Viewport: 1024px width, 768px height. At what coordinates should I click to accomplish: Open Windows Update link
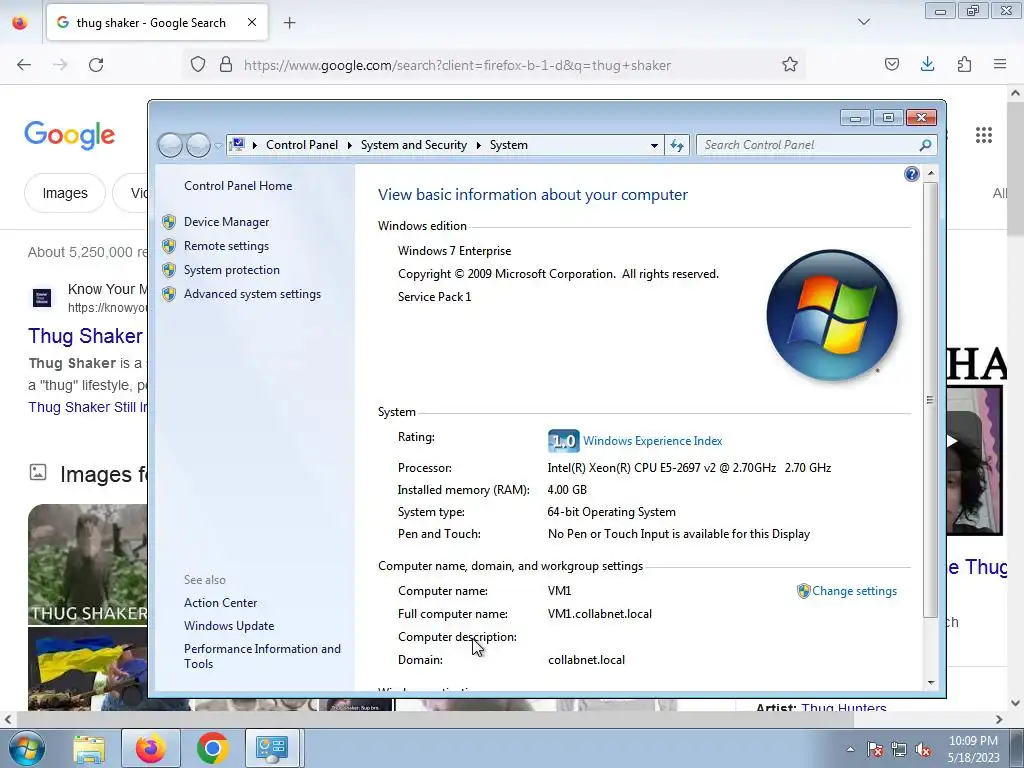tap(229, 626)
